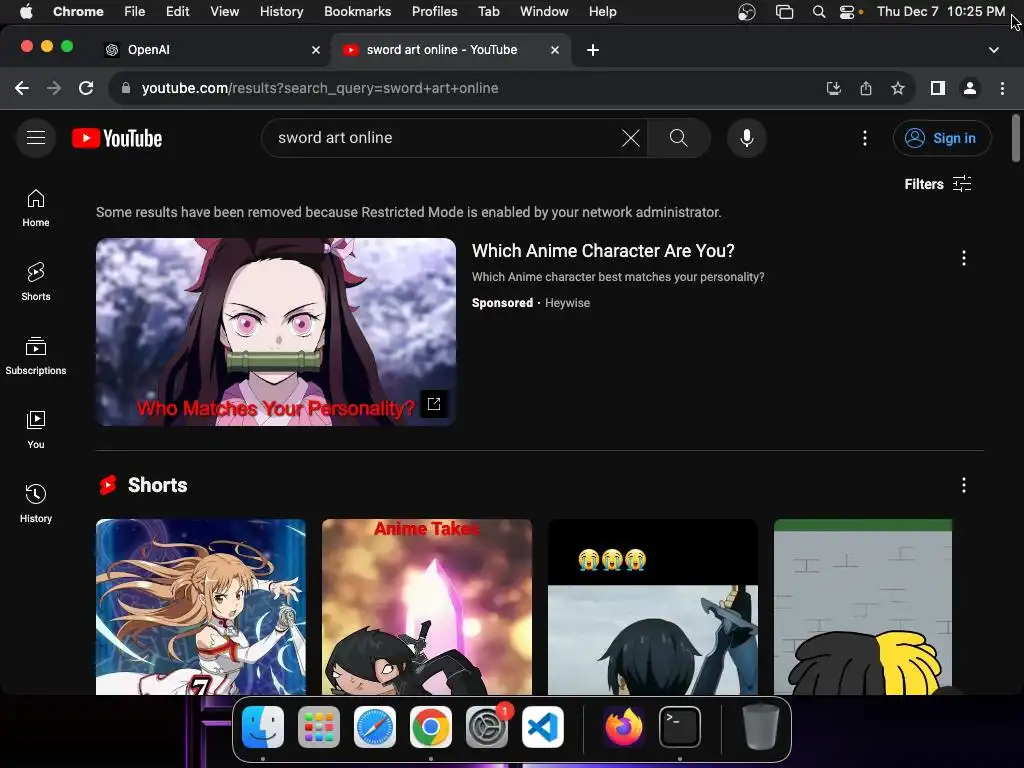This screenshot has width=1024, height=768.
Task: Open macOS Control Center in menu bar
Action: 846,11
